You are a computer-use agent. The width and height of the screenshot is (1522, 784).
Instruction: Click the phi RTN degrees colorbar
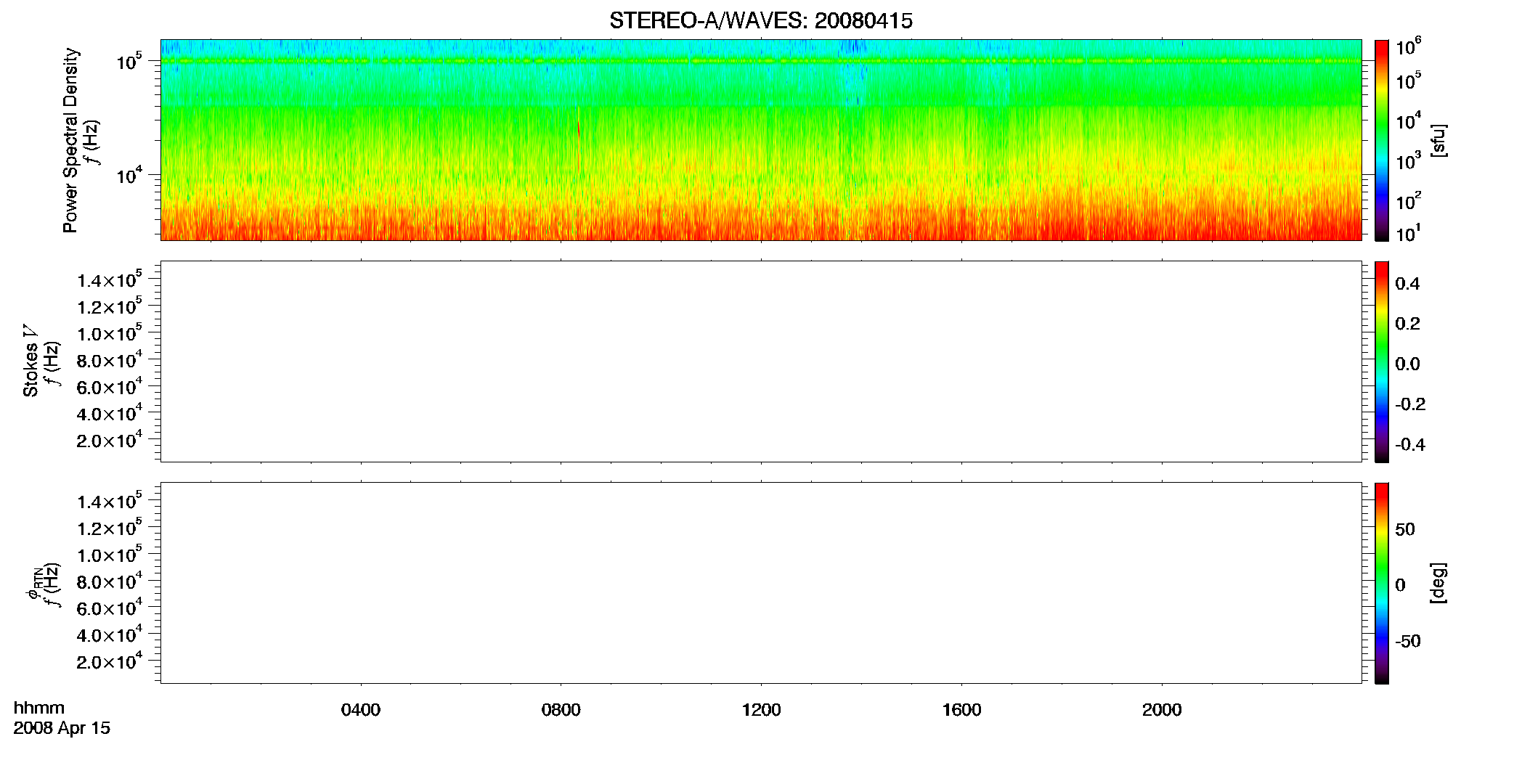pyautogui.click(x=1382, y=583)
